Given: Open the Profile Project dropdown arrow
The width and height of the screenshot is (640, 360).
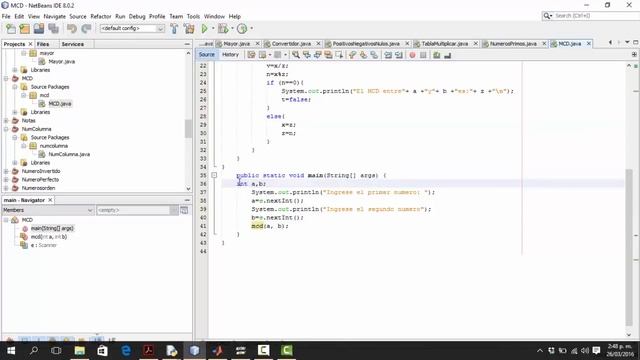Looking at the screenshot, I should 251,29.
